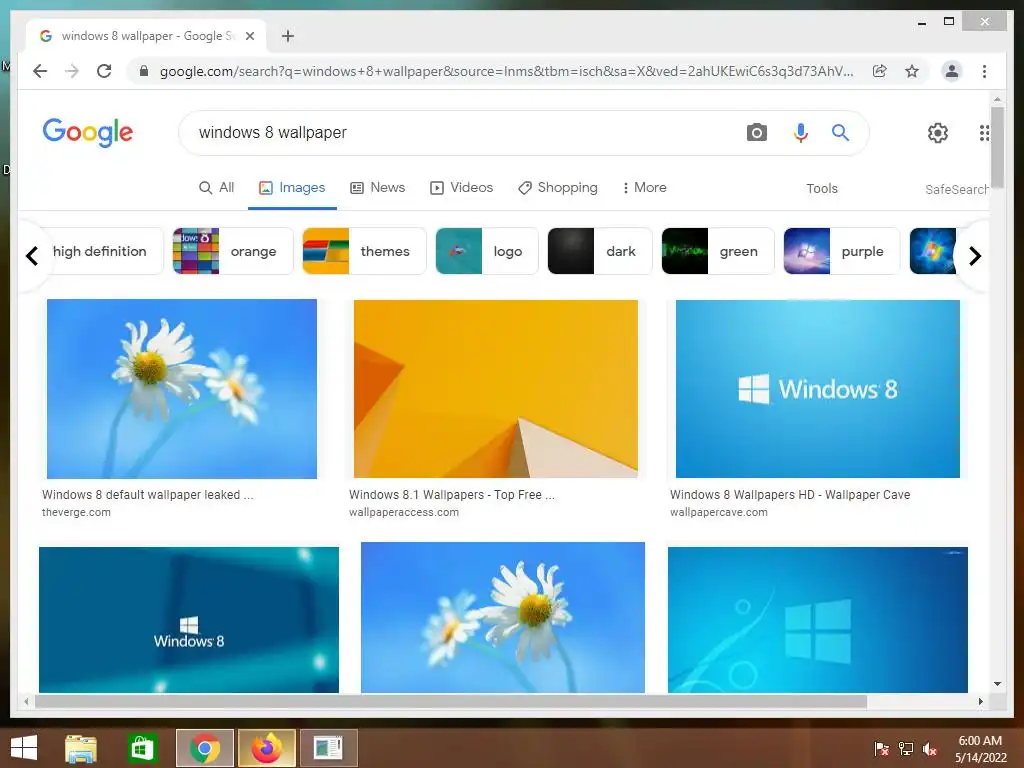Start voice search with the microphone
Image resolution: width=1024 pixels, height=768 pixels.
(x=801, y=133)
